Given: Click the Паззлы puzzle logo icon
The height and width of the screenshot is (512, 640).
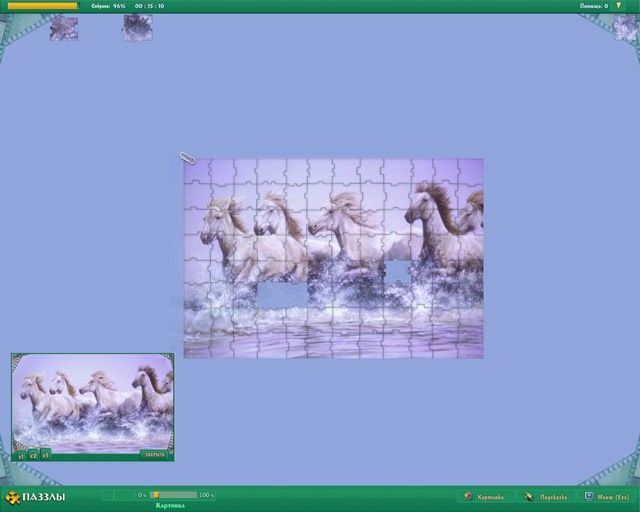Looking at the screenshot, I should click(x=13, y=497).
